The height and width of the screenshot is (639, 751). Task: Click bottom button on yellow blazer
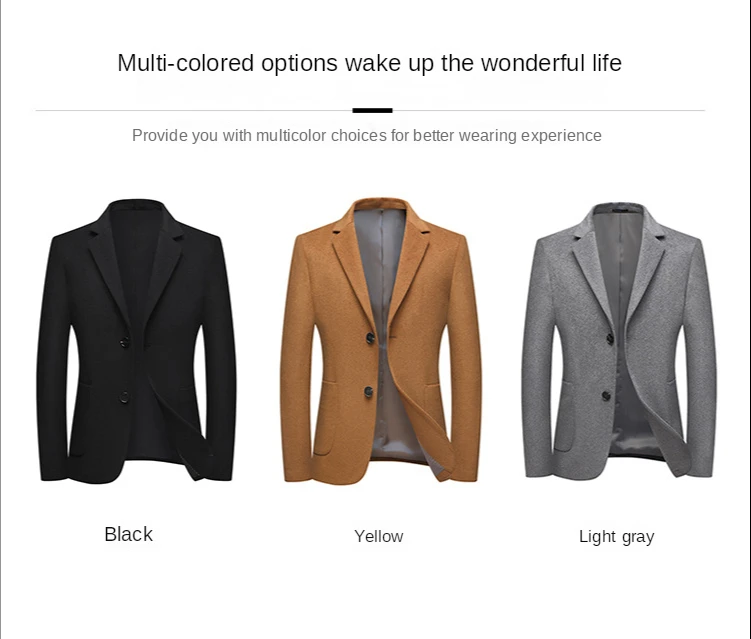(x=369, y=392)
